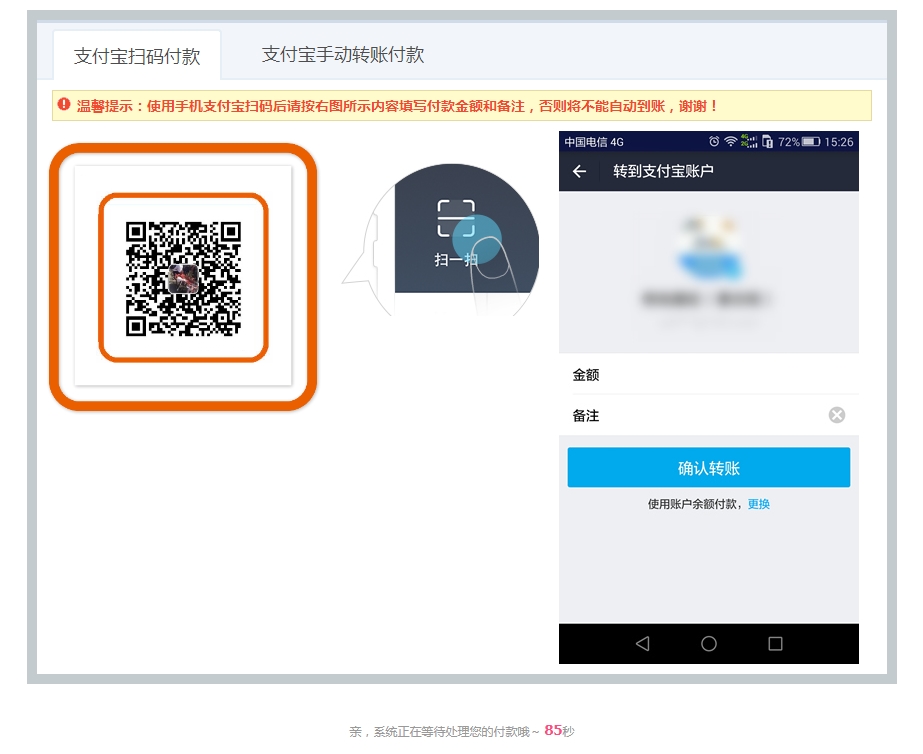Tap the back arrow beside 转到支付宝账户
The height and width of the screenshot is (754, 923).
pyautogui.click(x=579, y=171)
